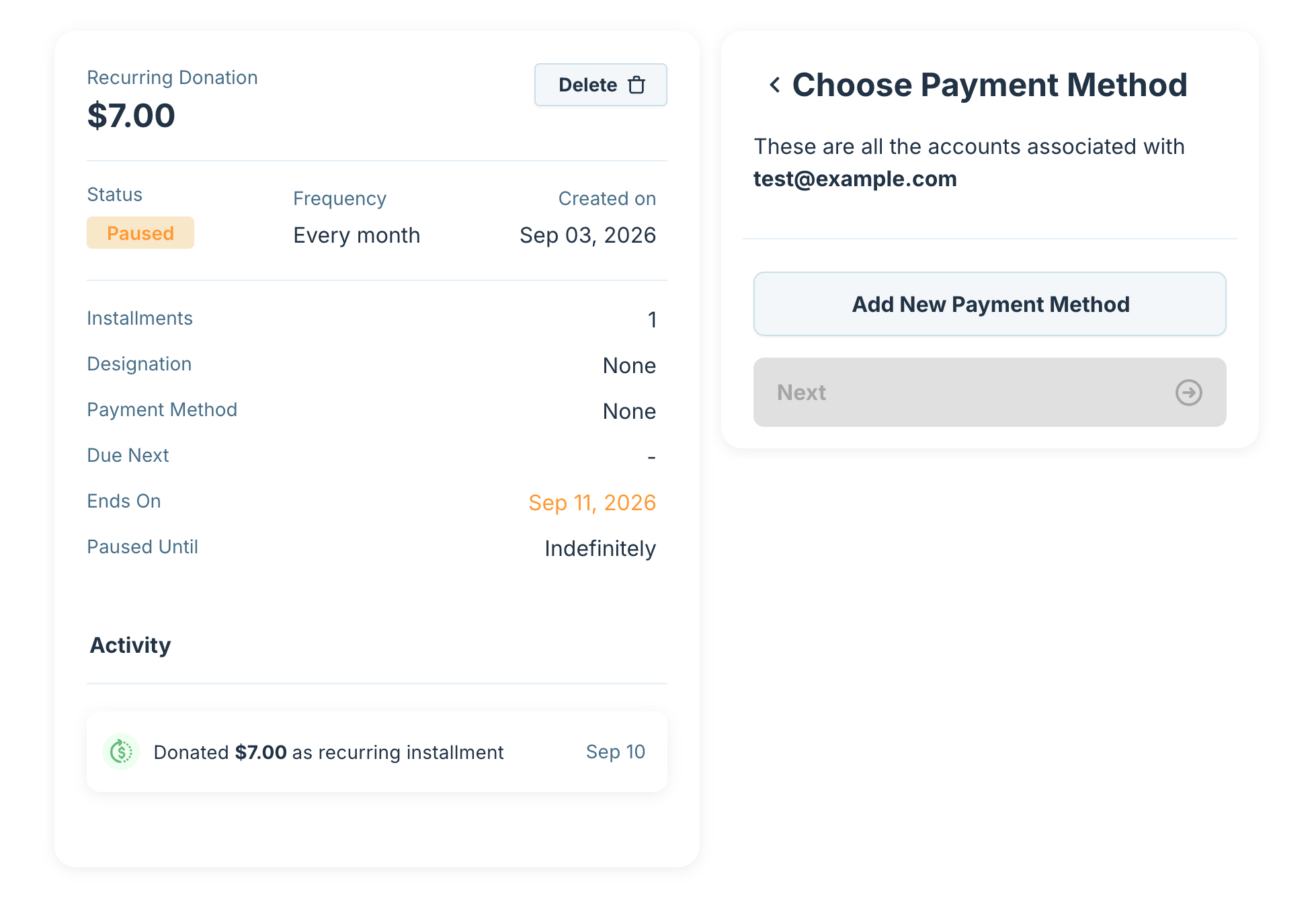Click the Choose Payment Method heading
This screenshot has height=921, width=1316.
(989, 85)
